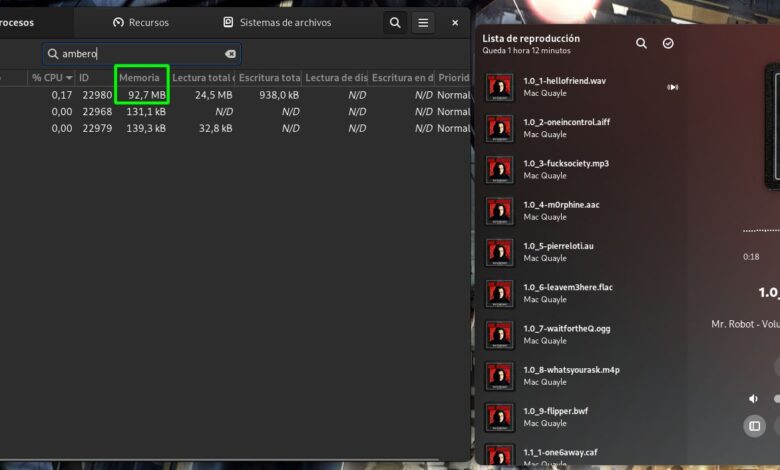Select track 1.0_8-whatsyourask.m4p
Viewport: 780px width, 470px height.
(571, 375)
